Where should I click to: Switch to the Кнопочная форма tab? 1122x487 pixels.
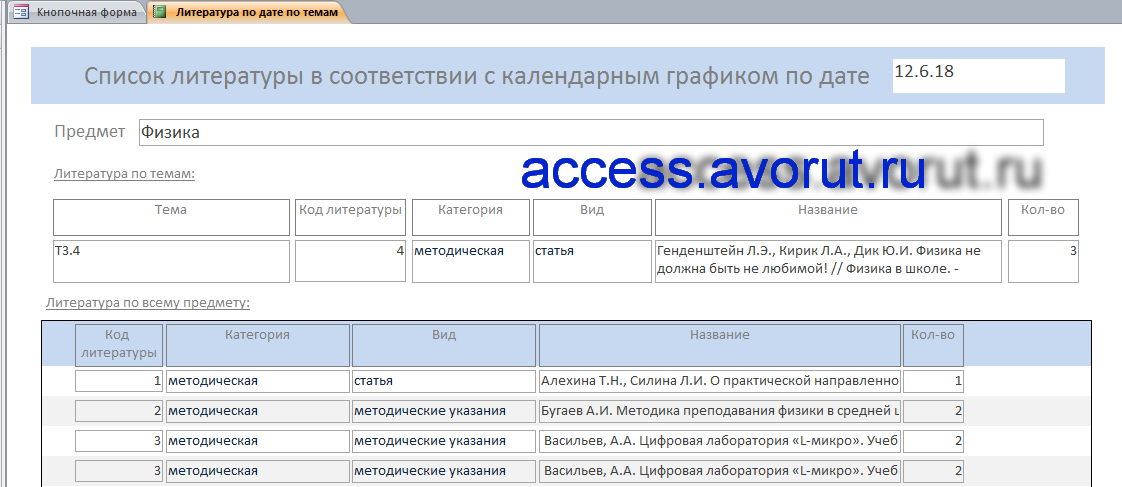point(75,12)
